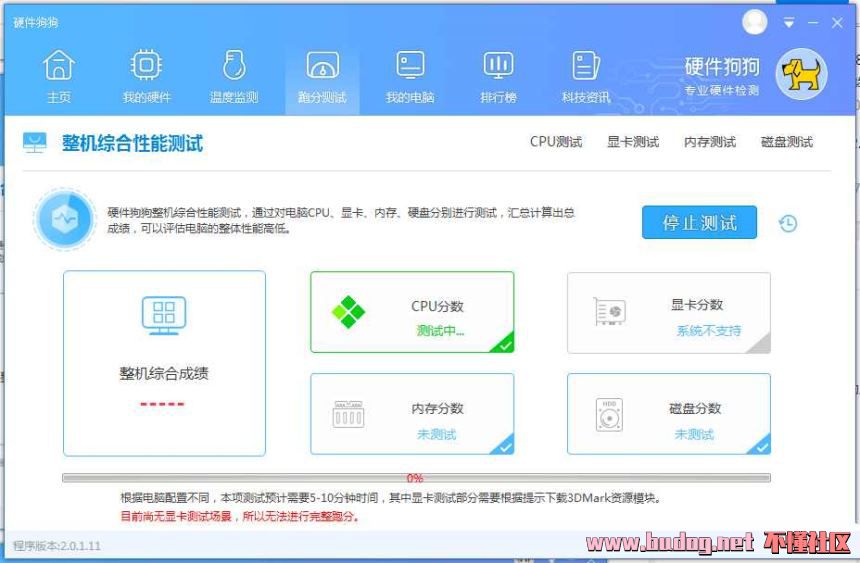Select 跑分测试 gauge icon
Image resolution: width=860 pixels, height=563 pixels.
(x=322, y=65)
